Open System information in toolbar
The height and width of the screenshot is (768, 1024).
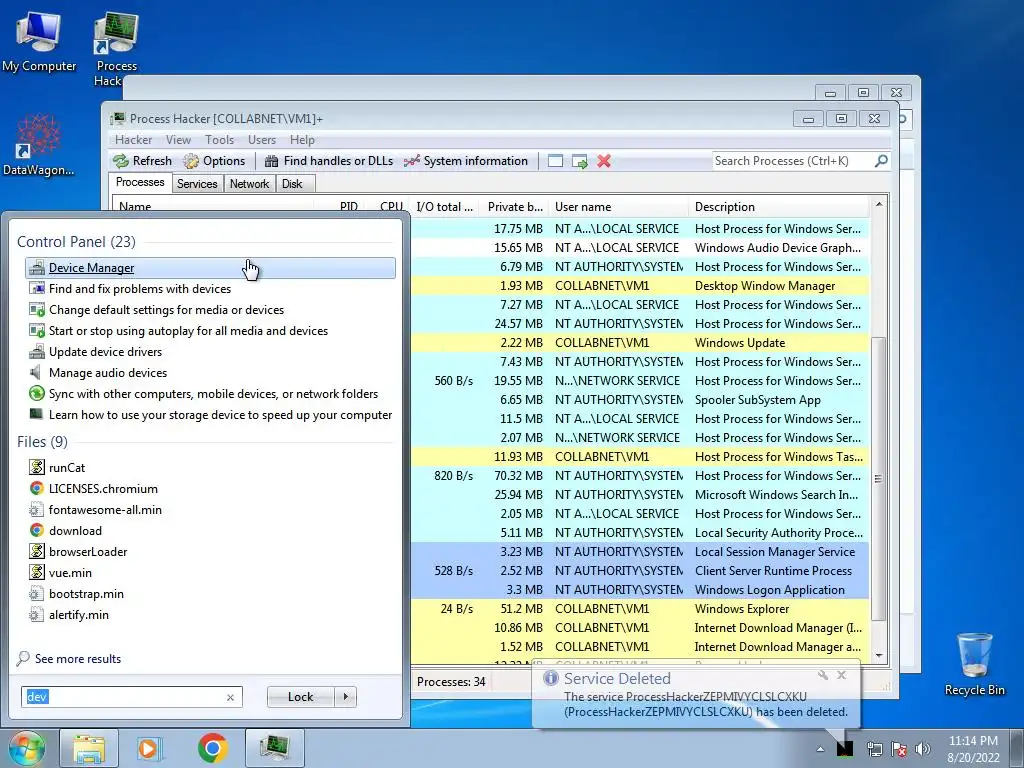point(466,161)
